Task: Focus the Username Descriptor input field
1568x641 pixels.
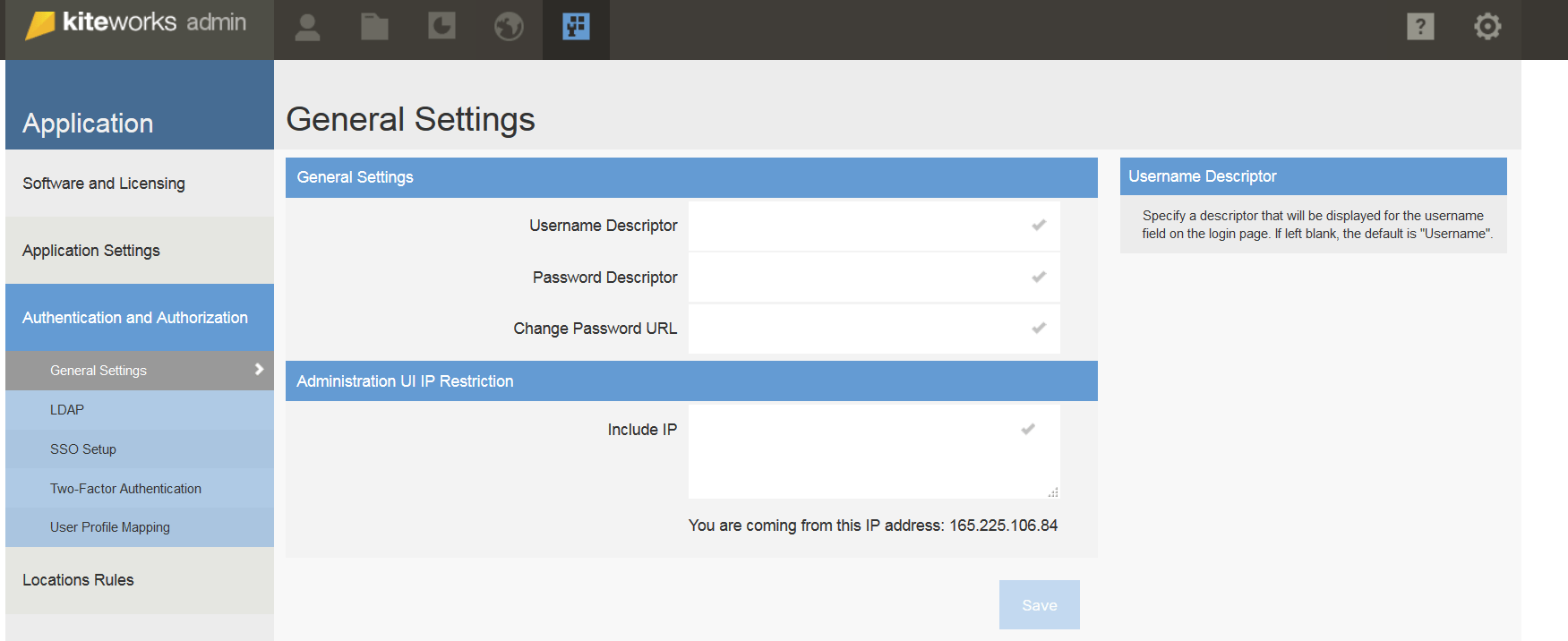Action: pyautogui.click(x=874, y=226)
